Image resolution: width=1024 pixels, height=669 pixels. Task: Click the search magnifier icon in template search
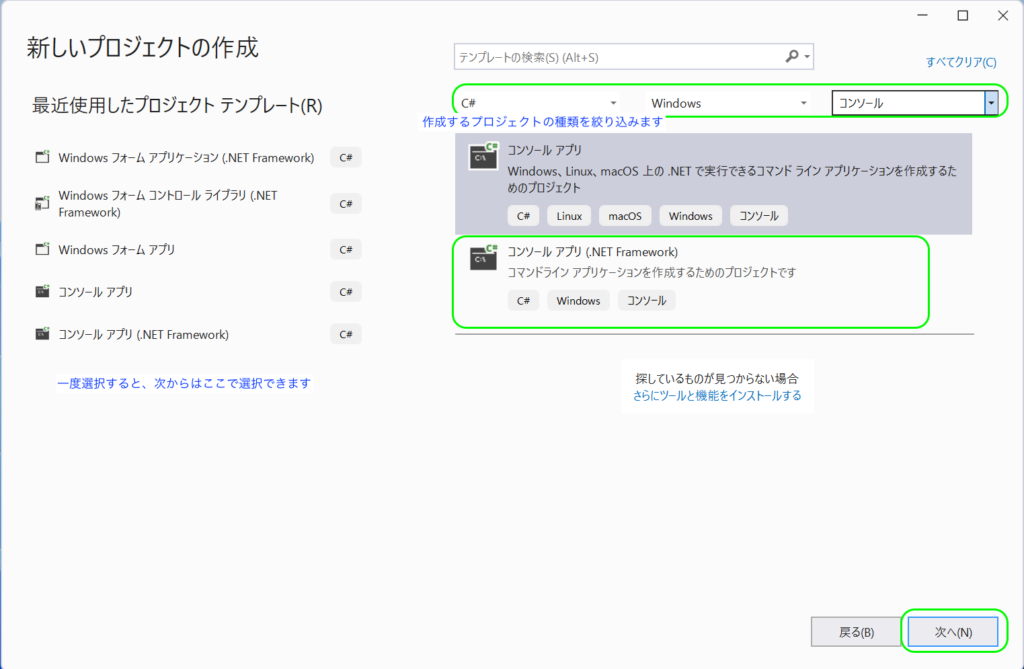click(x=792, y=57)
